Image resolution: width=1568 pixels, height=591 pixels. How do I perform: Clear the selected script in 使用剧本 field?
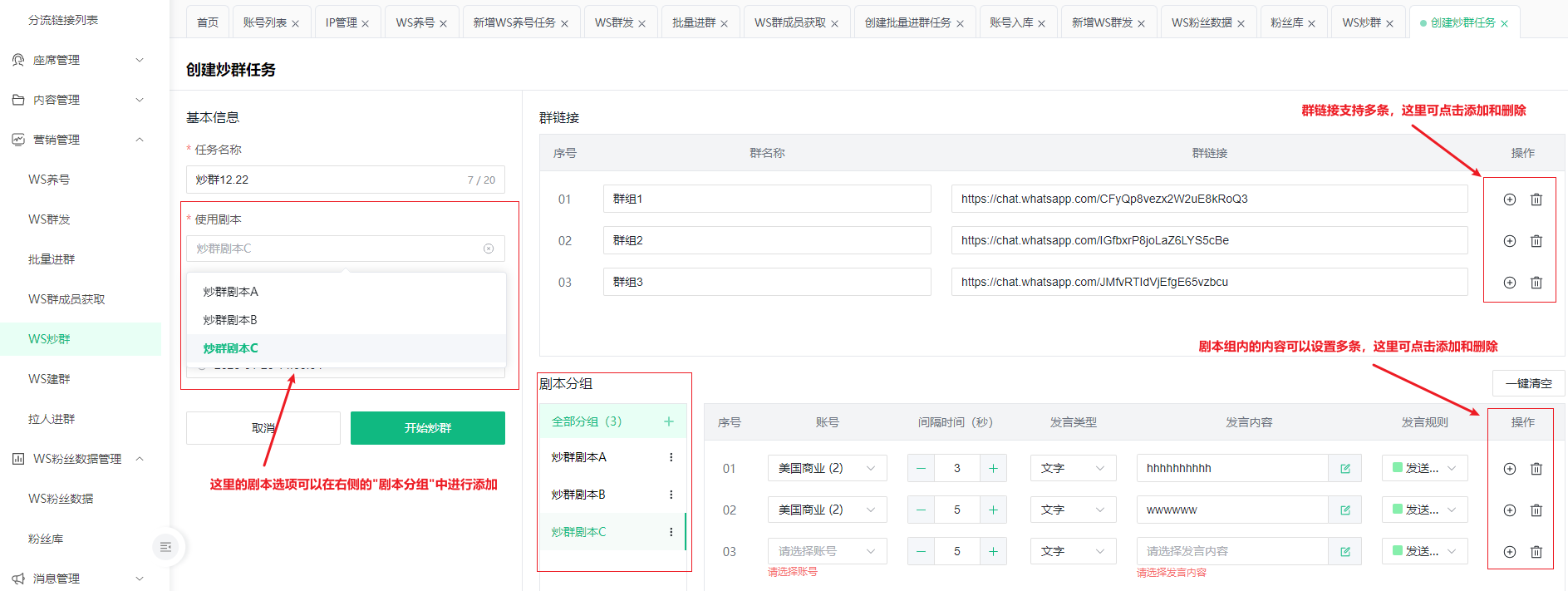coord(489,249)
